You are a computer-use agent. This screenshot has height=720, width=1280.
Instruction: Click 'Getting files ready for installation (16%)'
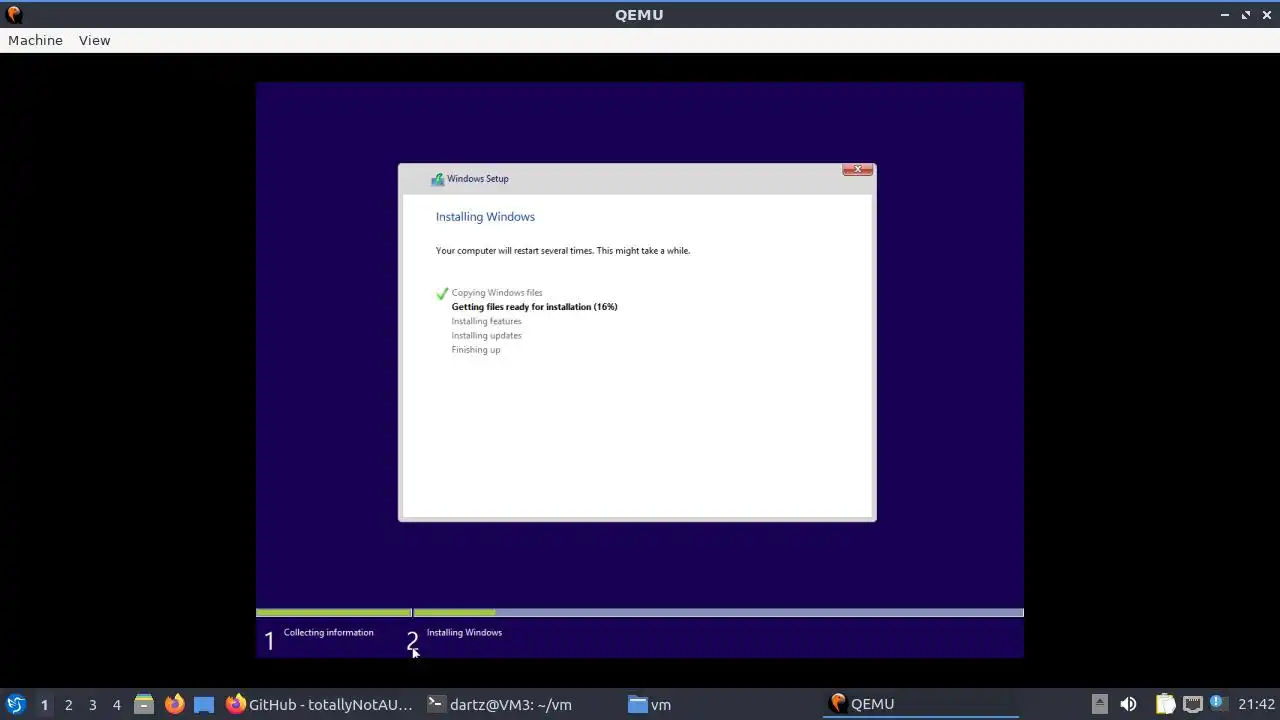click(534, 307)
